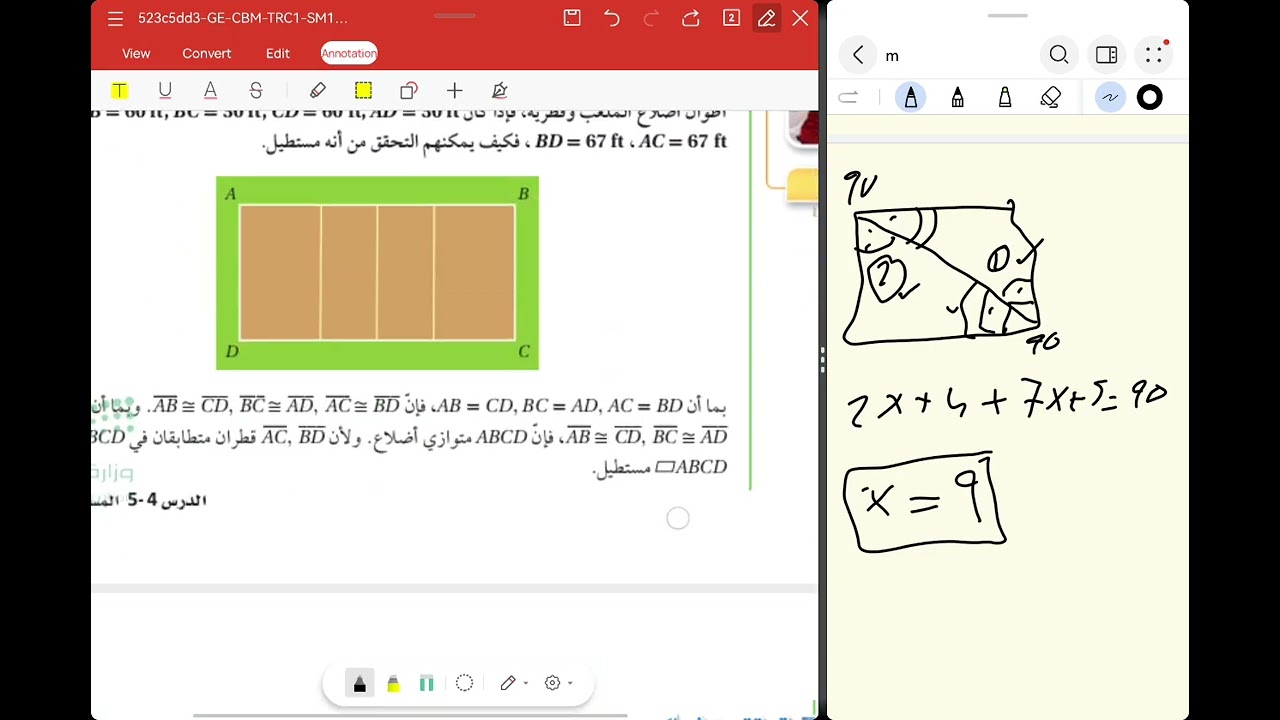Open the dropdown beside the eraser pencil tool
The height and width of the screenshot is (720, 1280).
point(526,683)
